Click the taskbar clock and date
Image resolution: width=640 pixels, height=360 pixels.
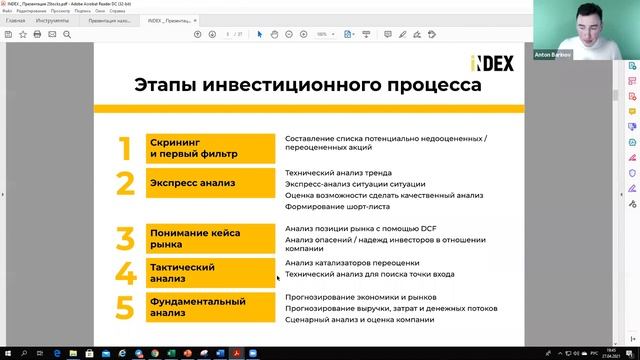pos(611,353)
